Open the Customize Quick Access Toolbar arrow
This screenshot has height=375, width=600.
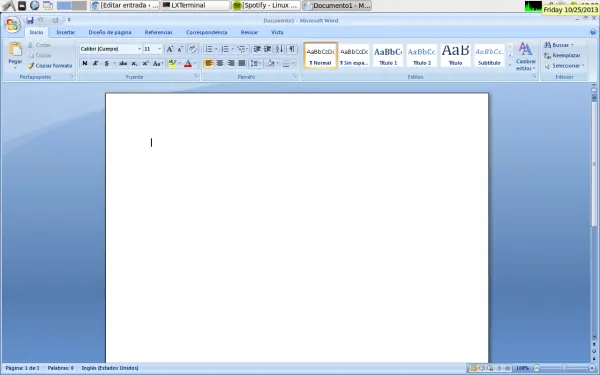69,20
